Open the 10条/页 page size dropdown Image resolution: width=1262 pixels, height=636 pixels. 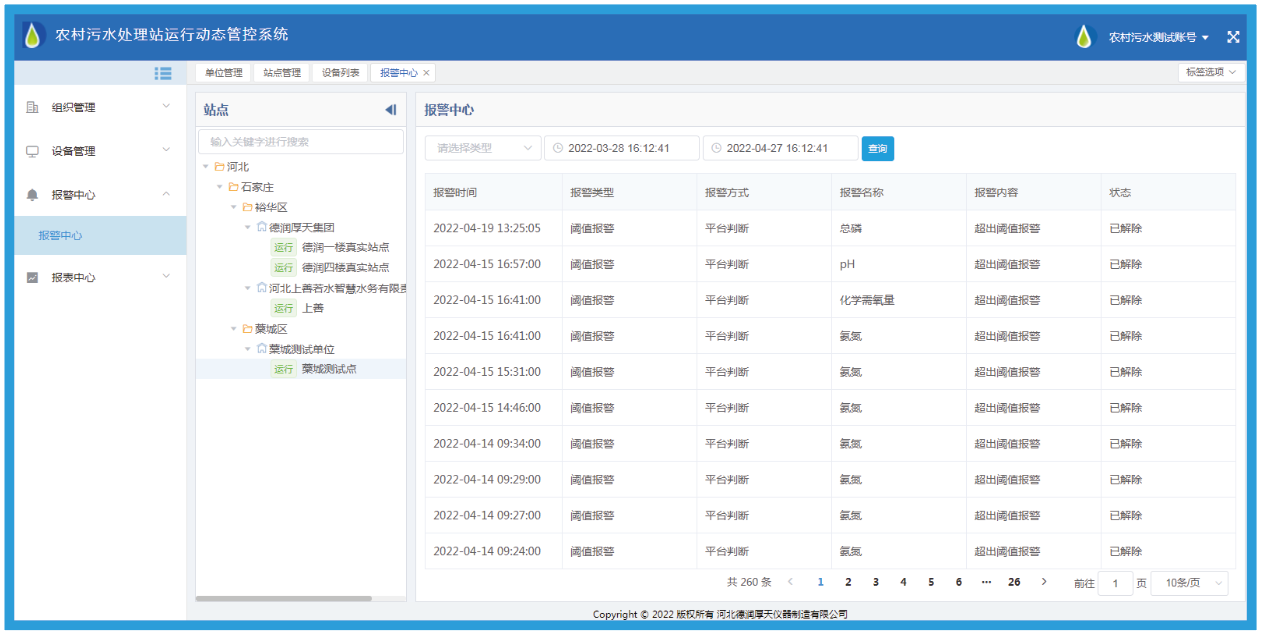1189,583
